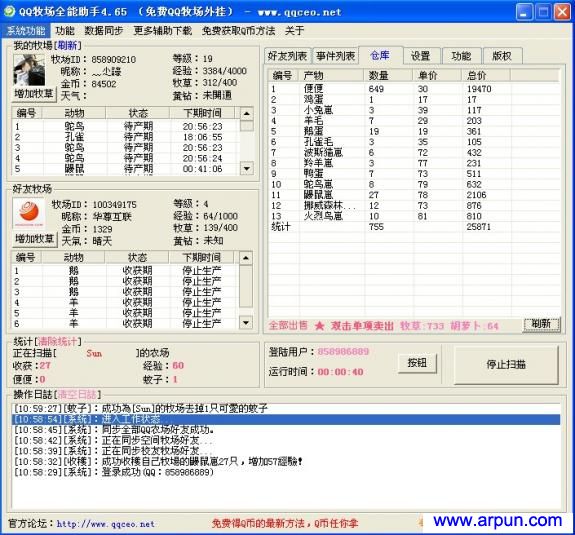575x535 pixels.
Task: Select the 仓库 tab
Action: click(380, 55)
